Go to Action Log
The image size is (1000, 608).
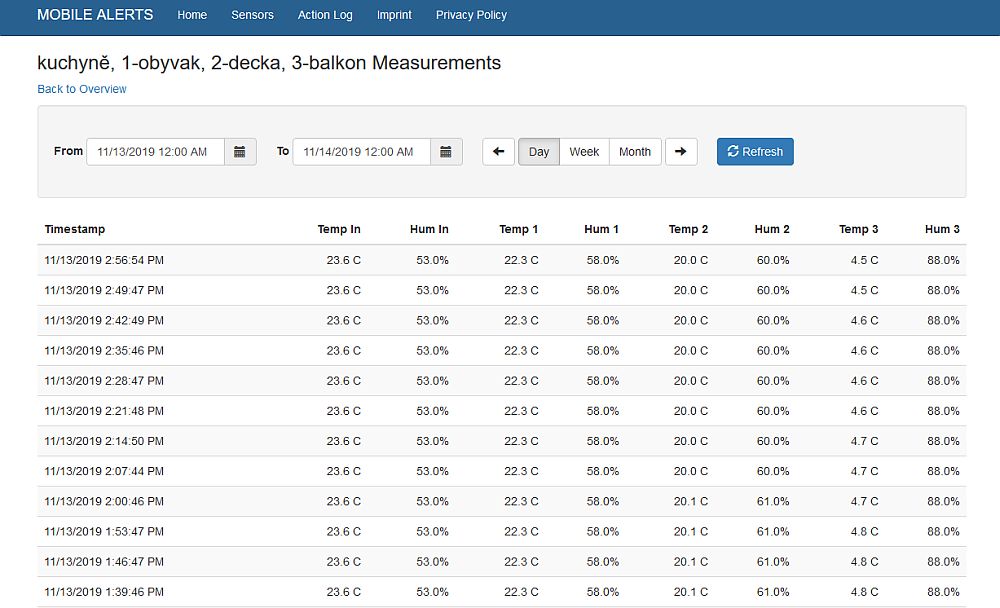[x=325, y=15]
